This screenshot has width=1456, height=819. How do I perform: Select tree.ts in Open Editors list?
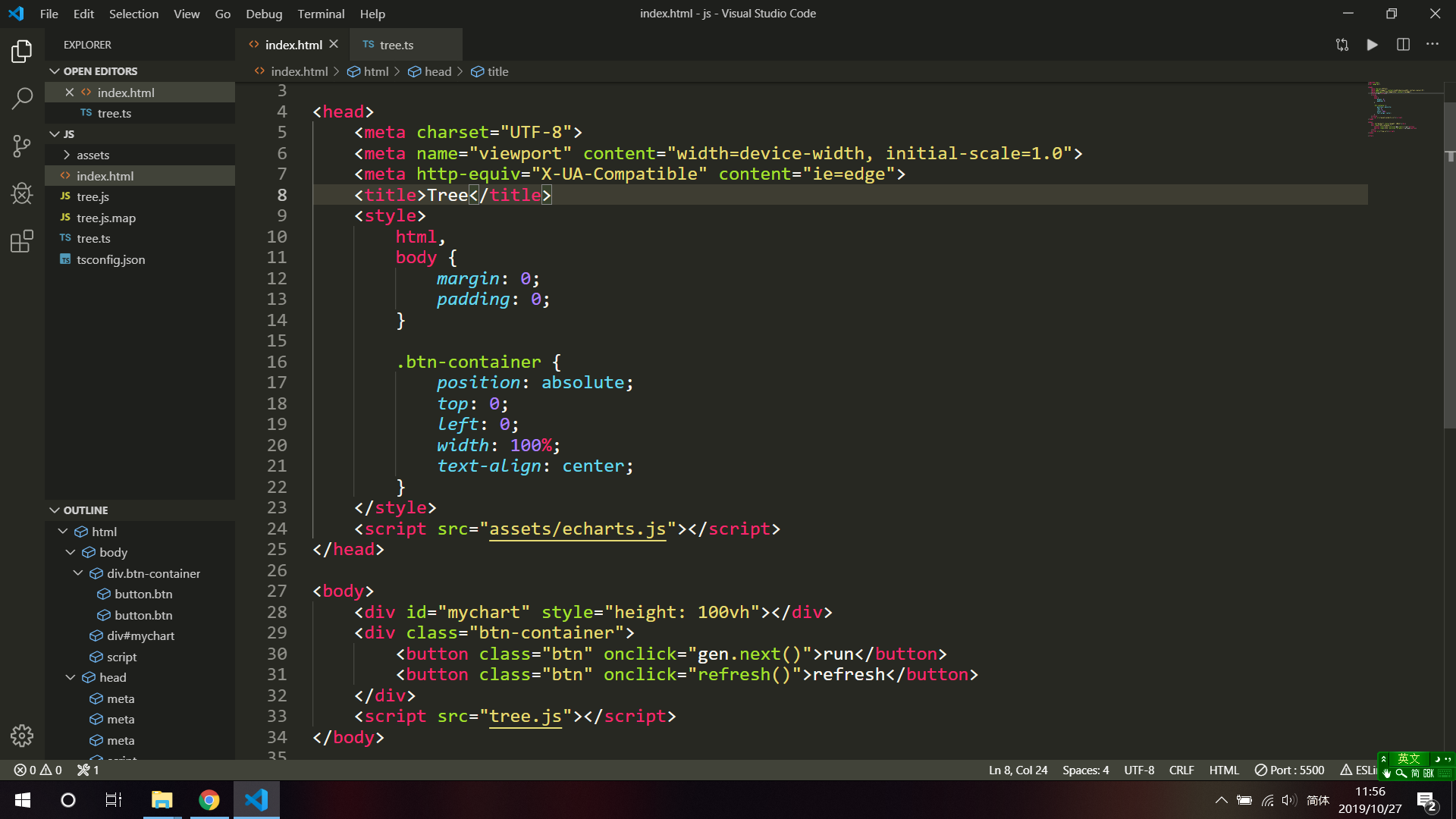click(140, 113)
